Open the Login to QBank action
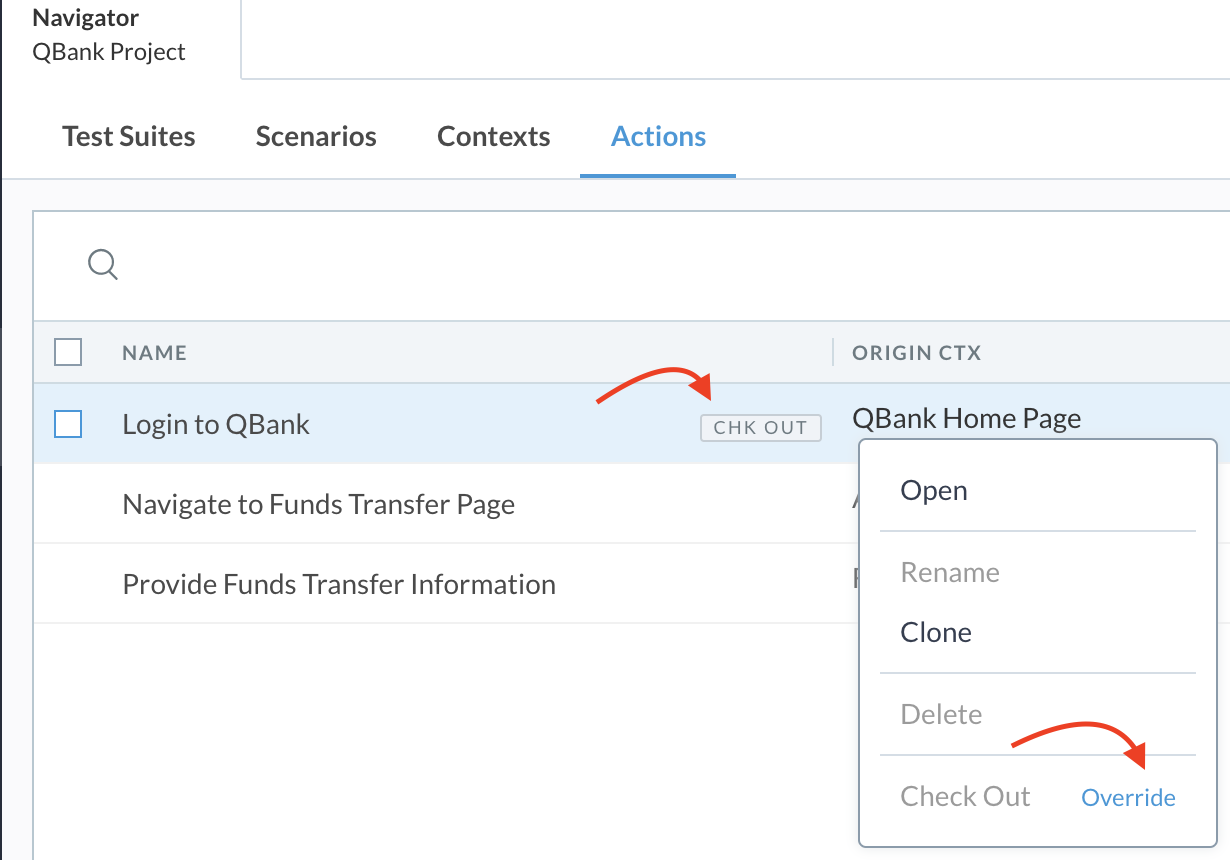Image resolution: width=1230 pixels, height=860 pixels. [216, 424]
